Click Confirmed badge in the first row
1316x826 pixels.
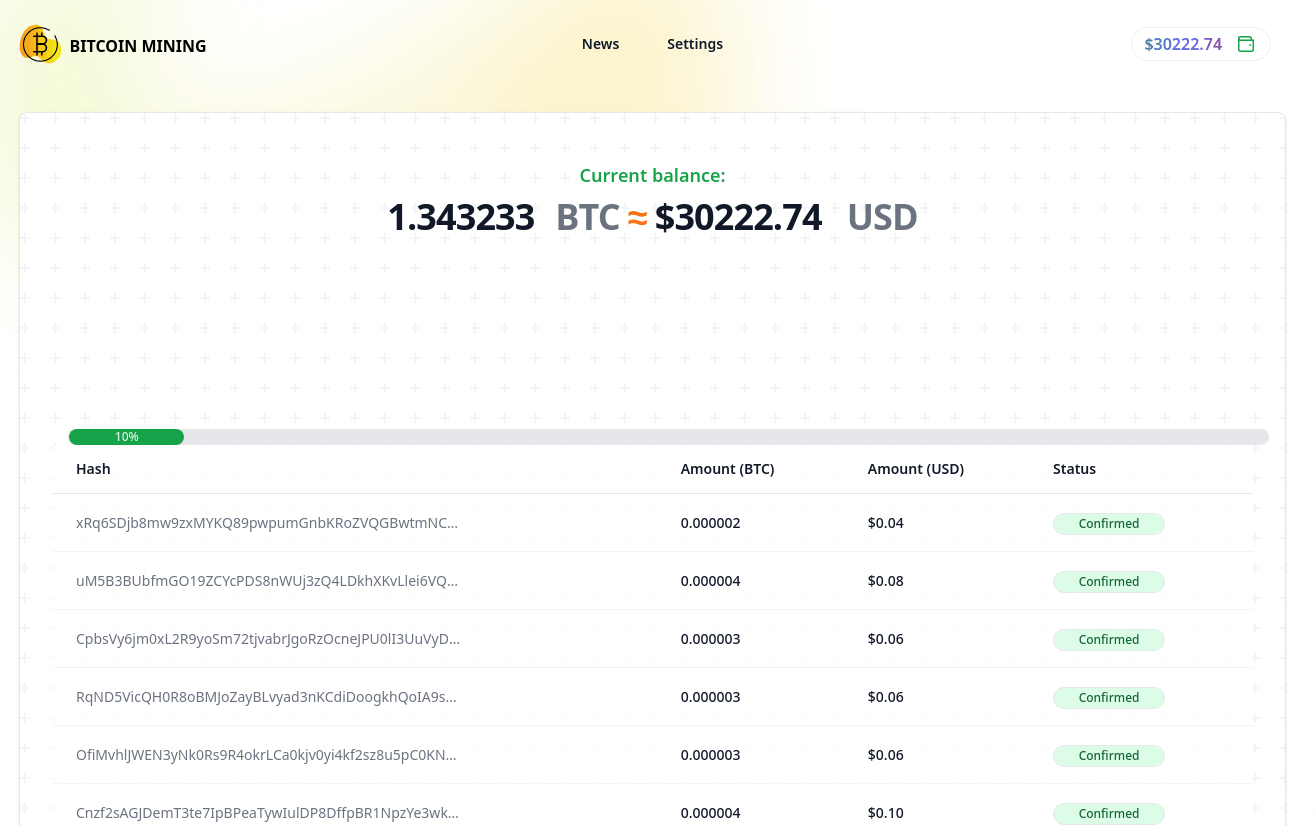point(1108,524)
